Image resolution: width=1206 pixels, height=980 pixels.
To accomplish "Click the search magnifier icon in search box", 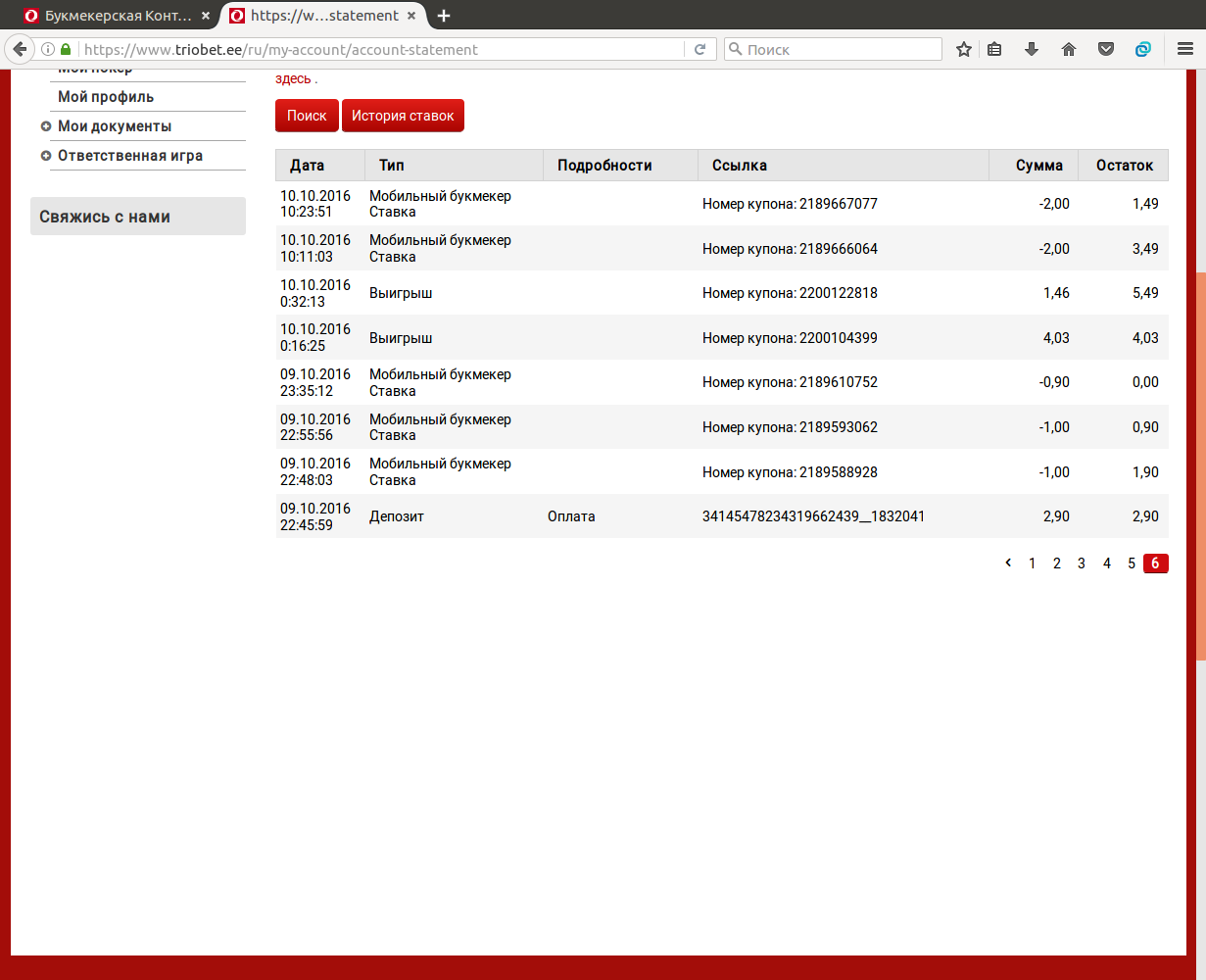I will pos(735,49).
